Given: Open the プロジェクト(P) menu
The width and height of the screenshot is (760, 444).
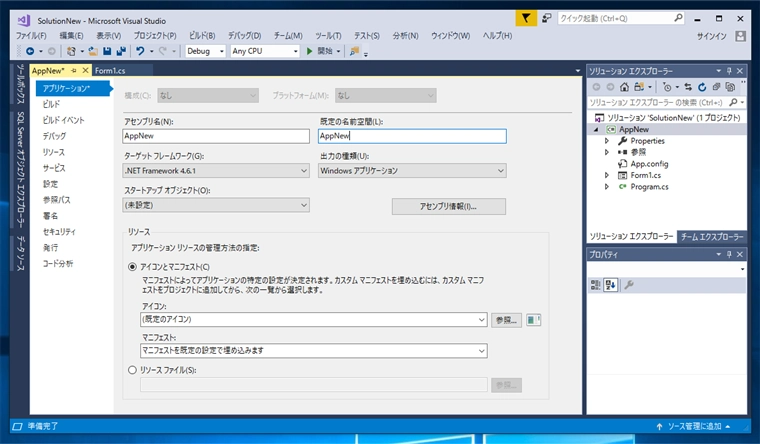Looking at the screenshot, I should [155, 36].
